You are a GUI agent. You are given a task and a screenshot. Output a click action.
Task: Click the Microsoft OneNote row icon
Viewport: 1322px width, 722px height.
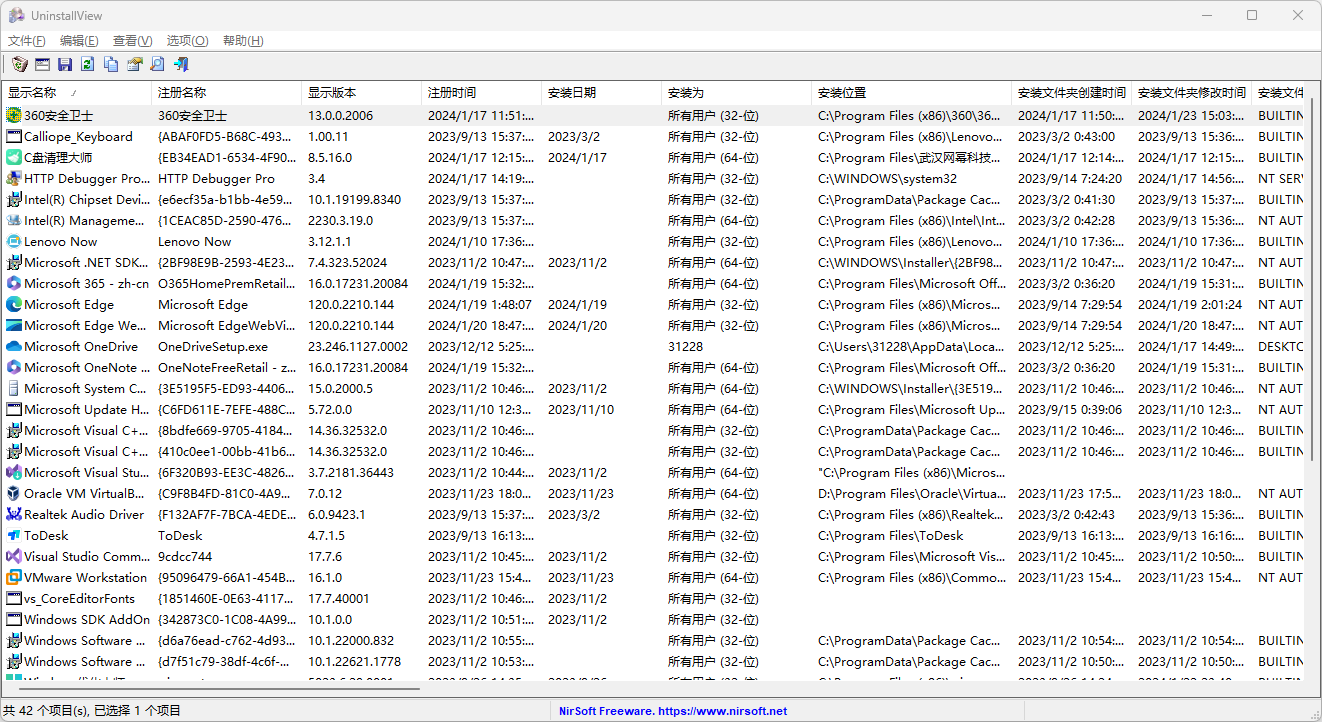point(14,368)
